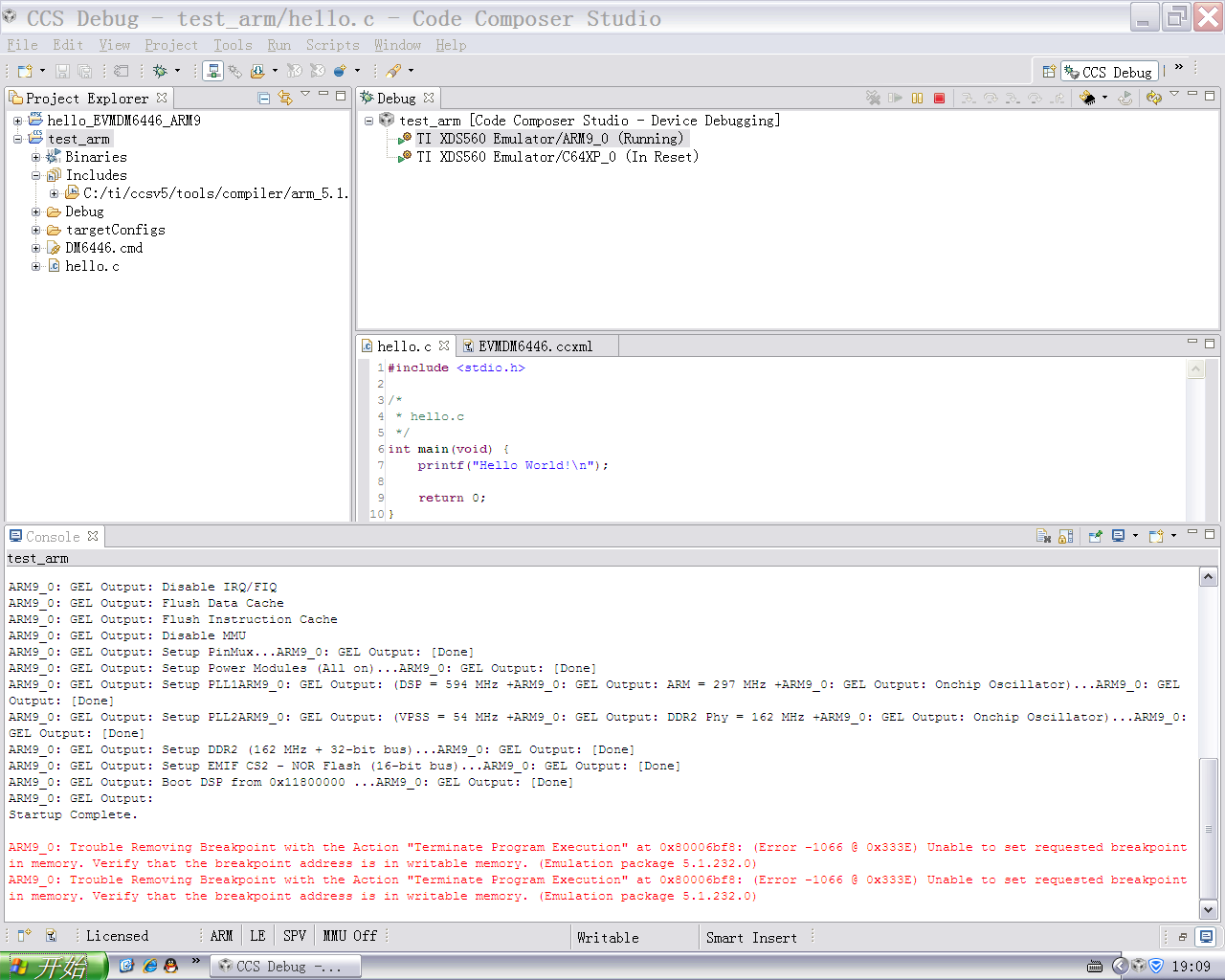The width and height of the screenshot is (1225, 980).
Task: Toggle Pin Console button
Action: point(1096,536)
